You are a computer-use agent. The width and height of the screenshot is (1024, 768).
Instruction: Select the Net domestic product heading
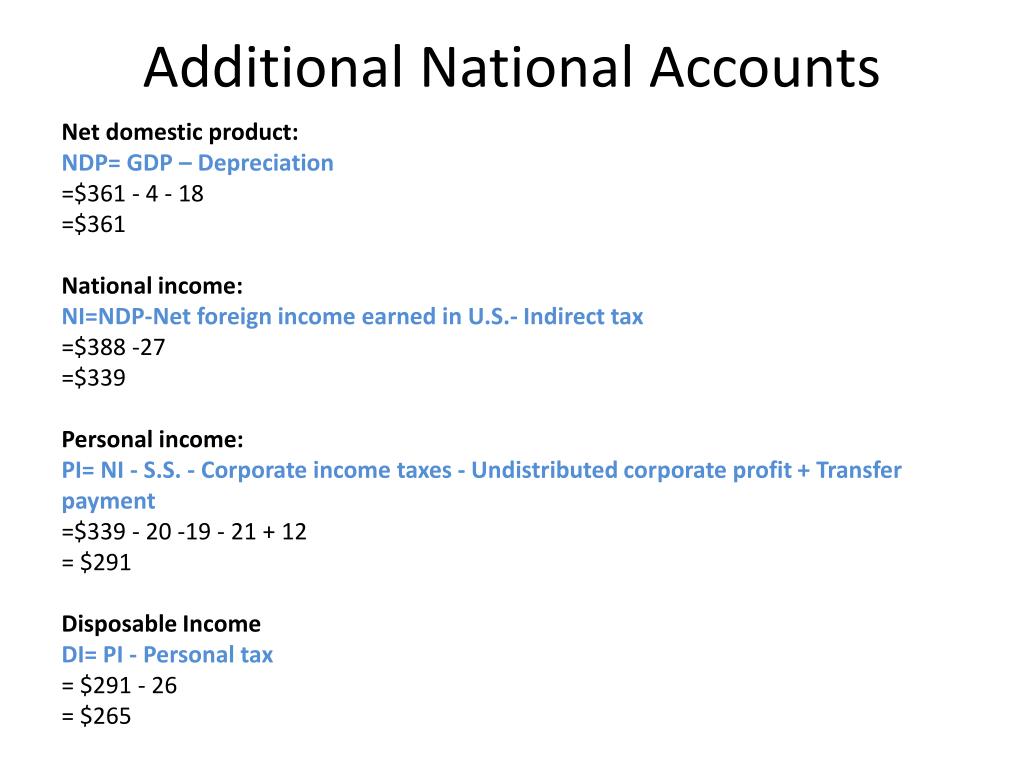tap(180, 133)
